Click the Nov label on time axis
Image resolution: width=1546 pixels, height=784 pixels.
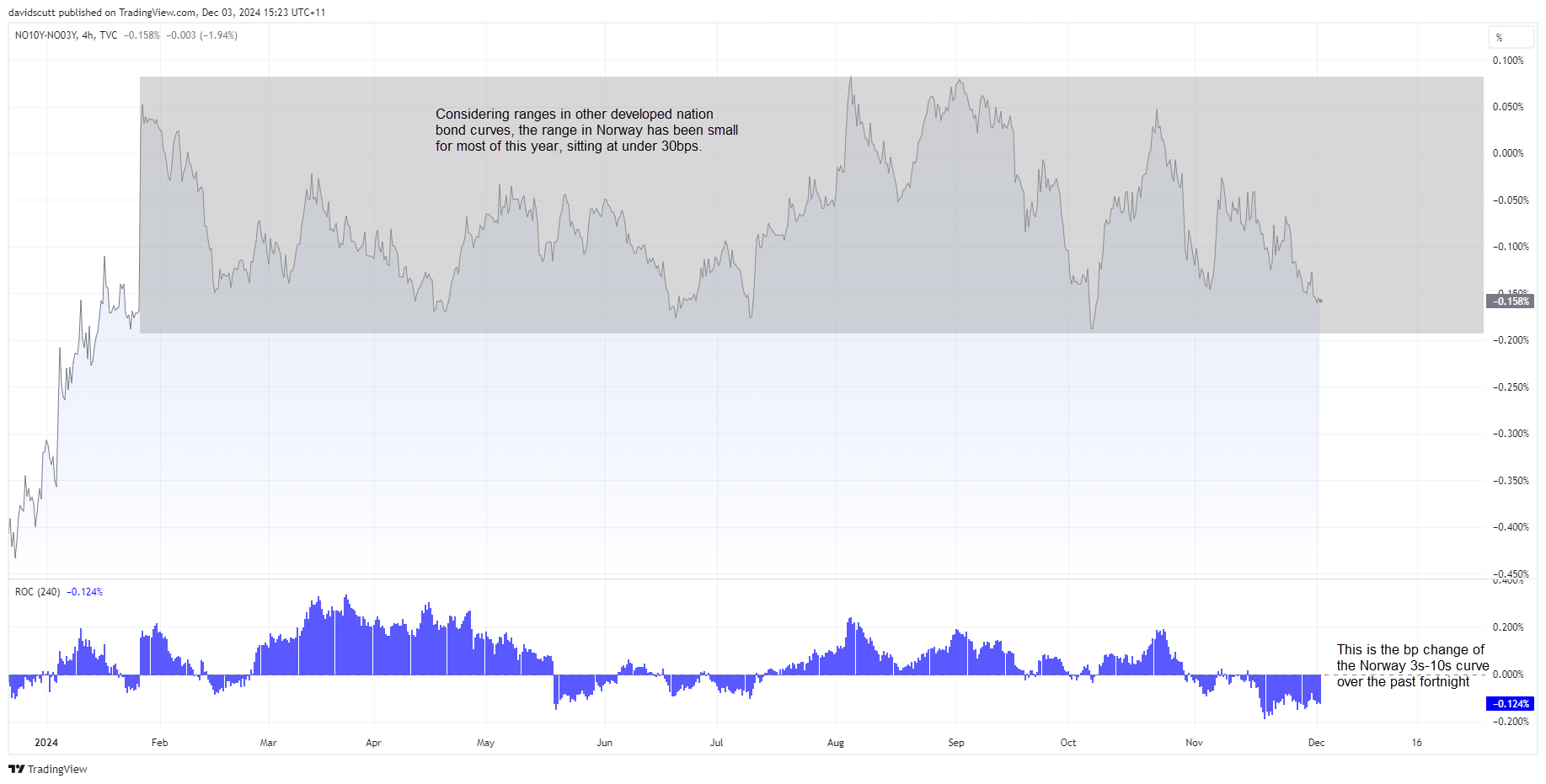click(1194, 743)
